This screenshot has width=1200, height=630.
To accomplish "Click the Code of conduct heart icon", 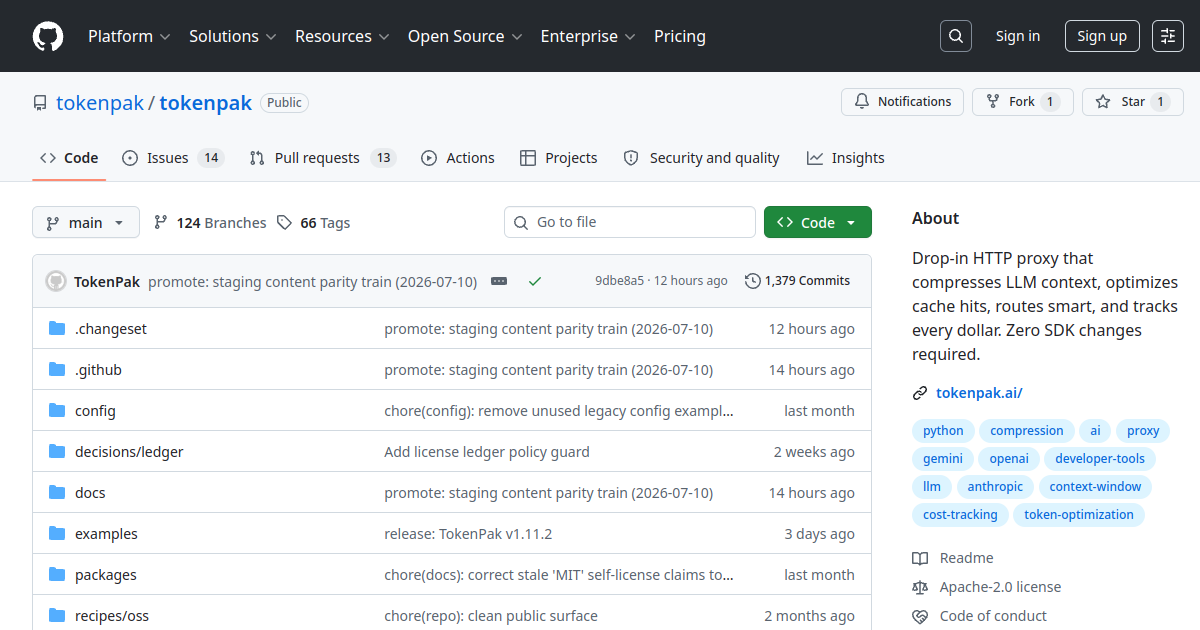I will tap(920, 616).
